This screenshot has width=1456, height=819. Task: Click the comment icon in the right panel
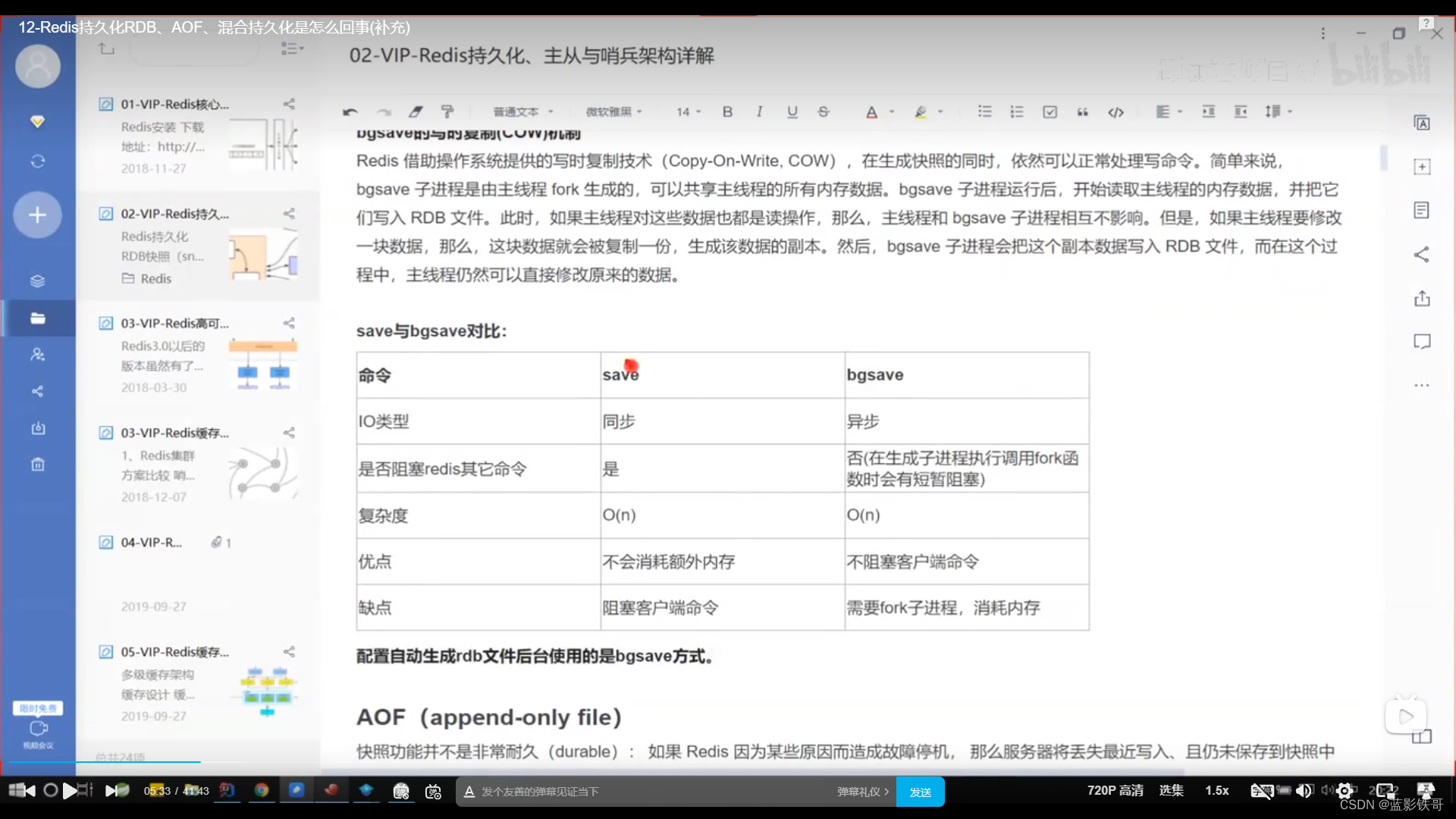point(1422,342)
